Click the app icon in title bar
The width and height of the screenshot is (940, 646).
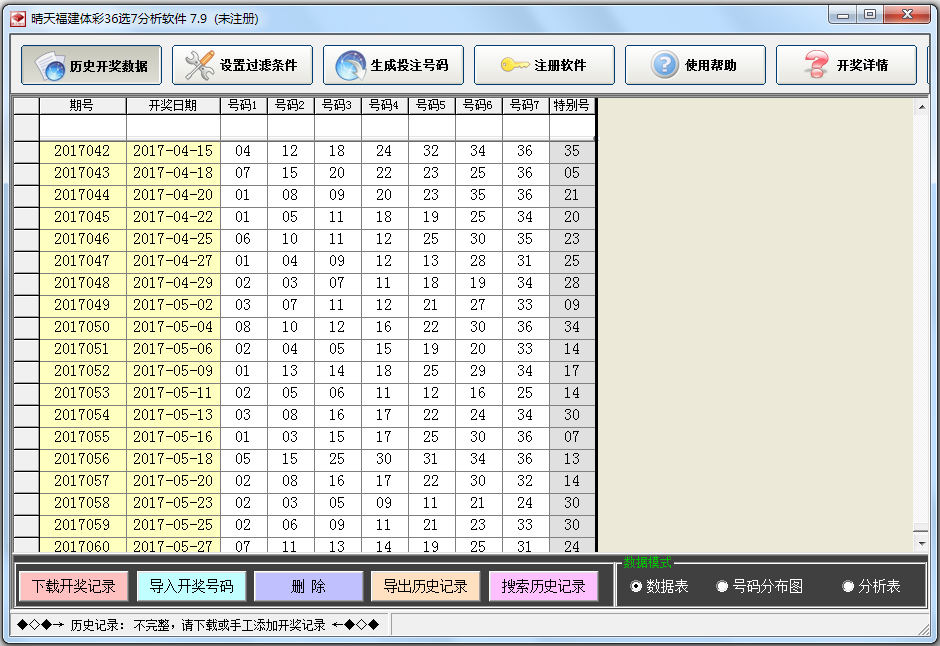point(18,19)
